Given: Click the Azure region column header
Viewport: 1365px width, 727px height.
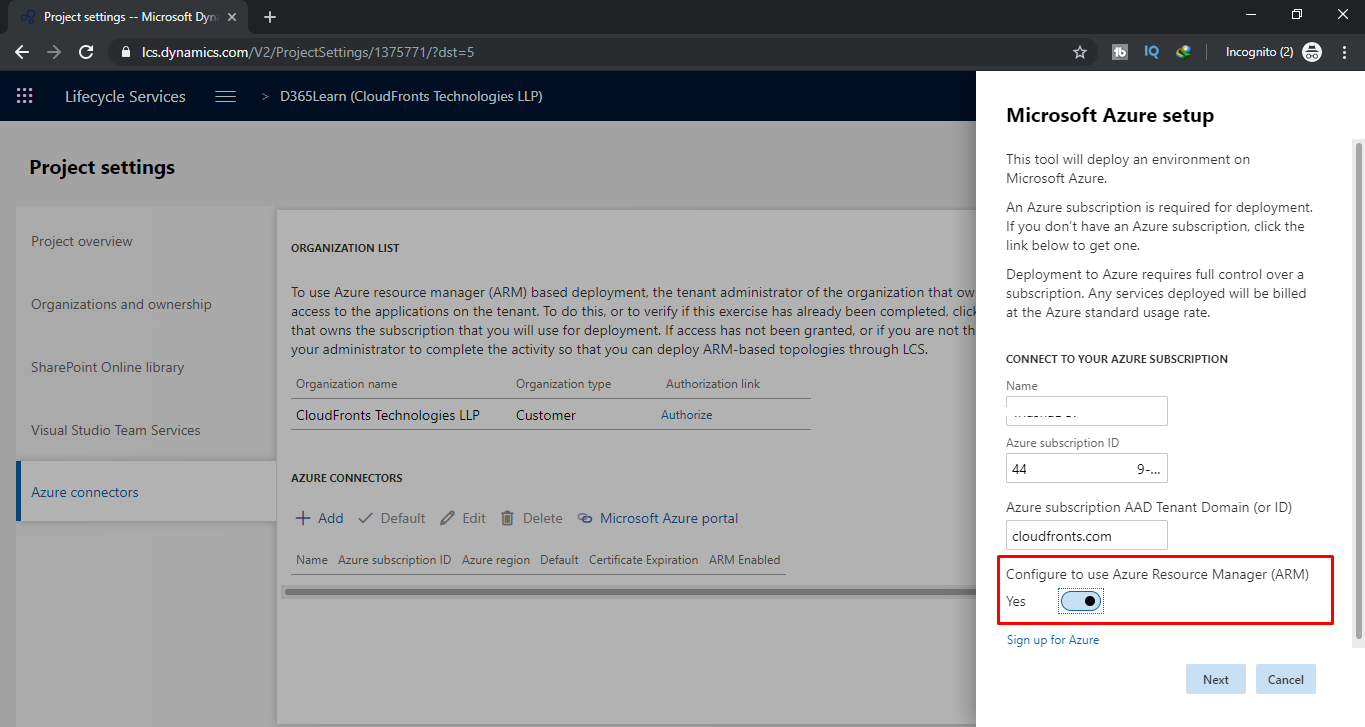Looking at the screenshot, I should click(496, 560).
